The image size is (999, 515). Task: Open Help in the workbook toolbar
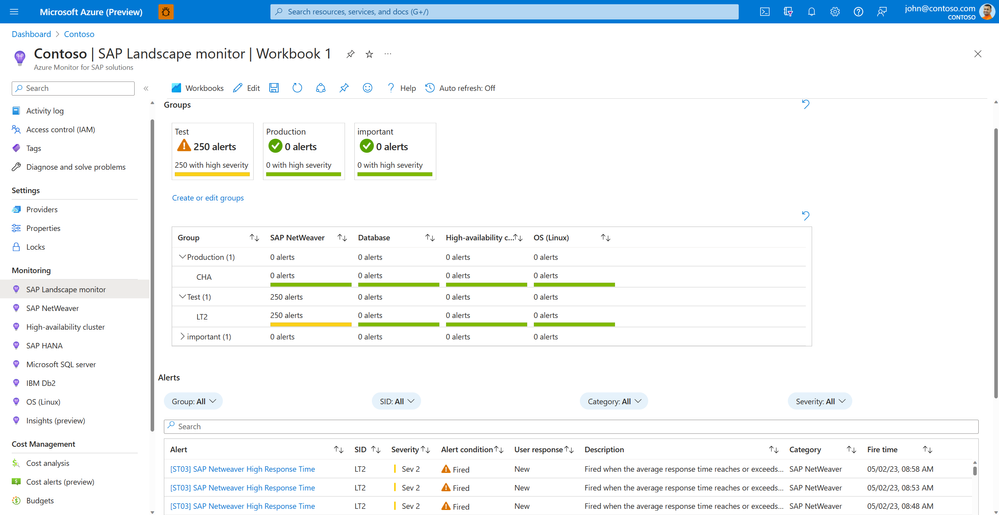tap(401, 88)
